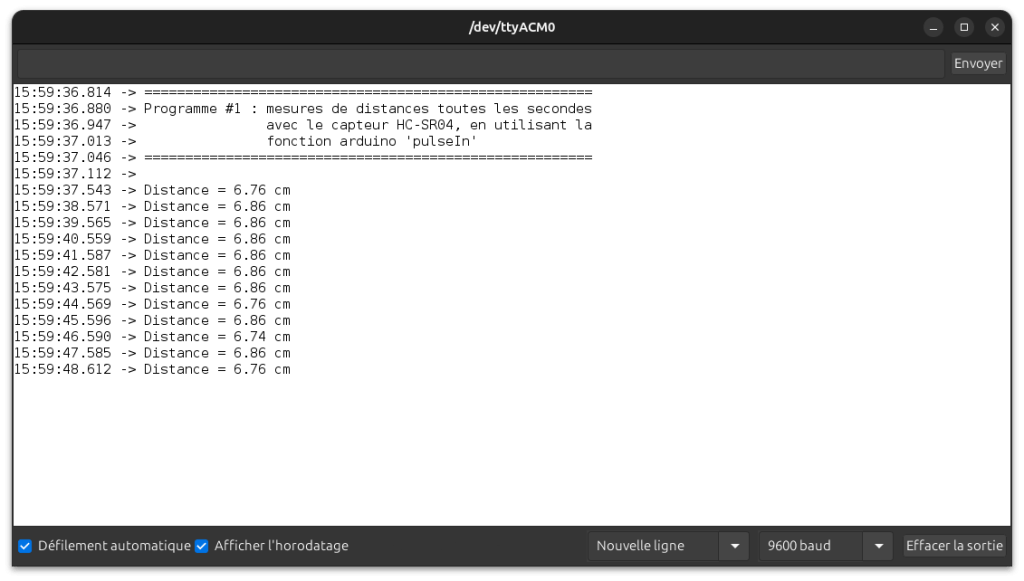
Task: Close the /dev/ttyACM0 serial monitor window
Action: pos(995,27)
